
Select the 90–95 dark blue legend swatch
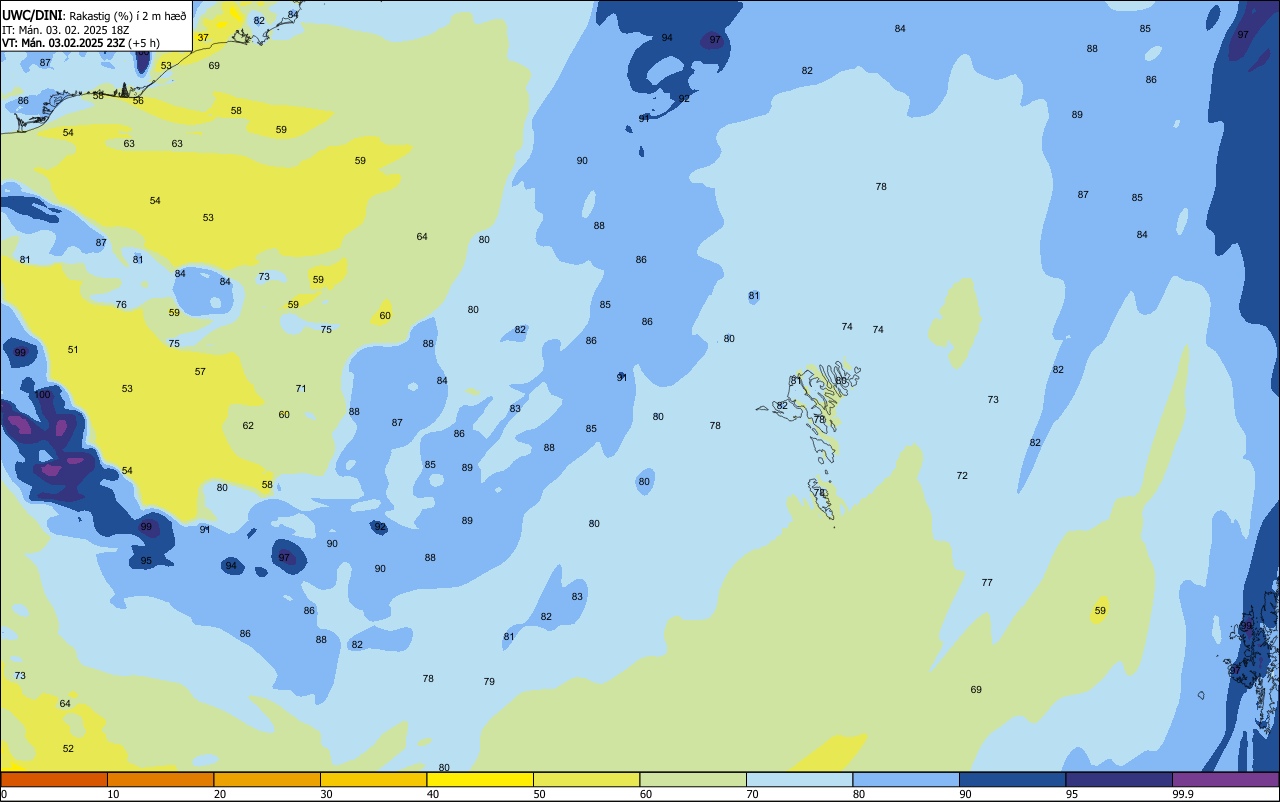(1012, 779)
